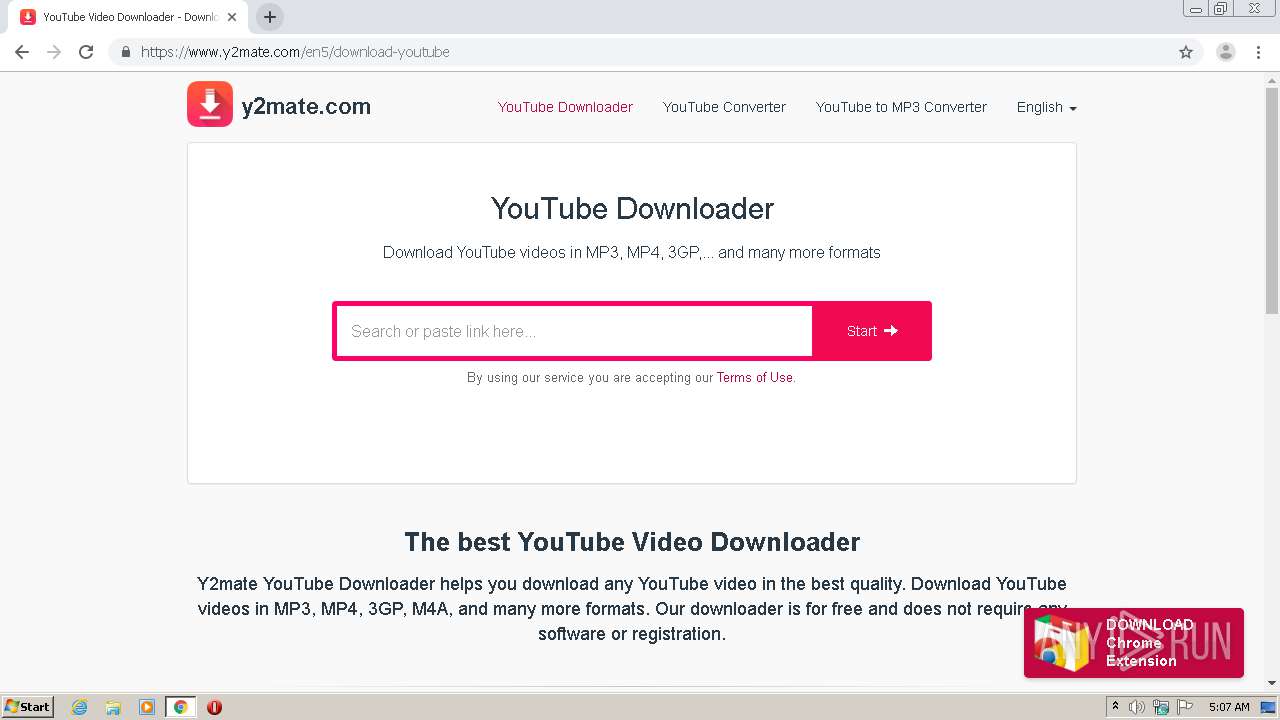Click the scrollbar down arrow
The height and width of the screenshot is (720, 1280).
tap(1272, 683)
